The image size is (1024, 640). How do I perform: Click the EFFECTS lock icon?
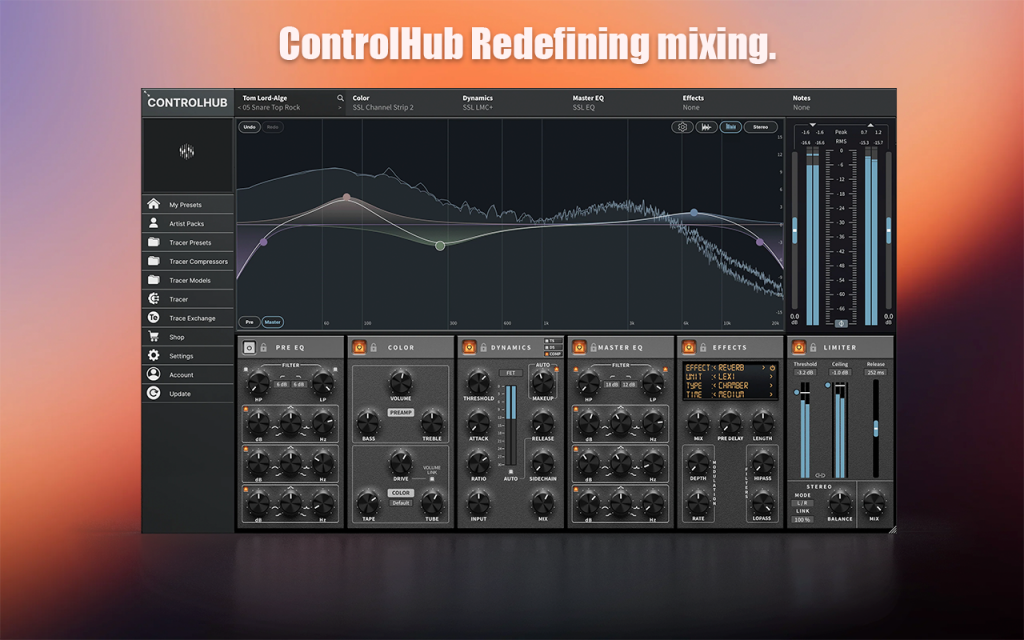click(703, 347)
